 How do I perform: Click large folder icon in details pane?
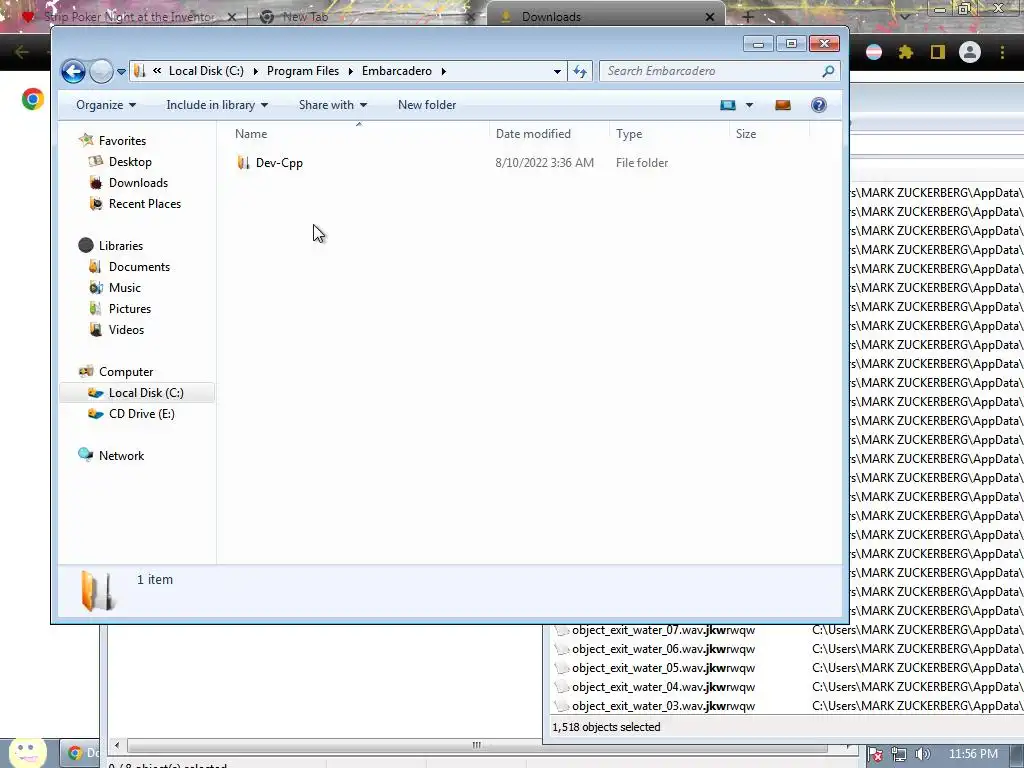click(97, 590)
